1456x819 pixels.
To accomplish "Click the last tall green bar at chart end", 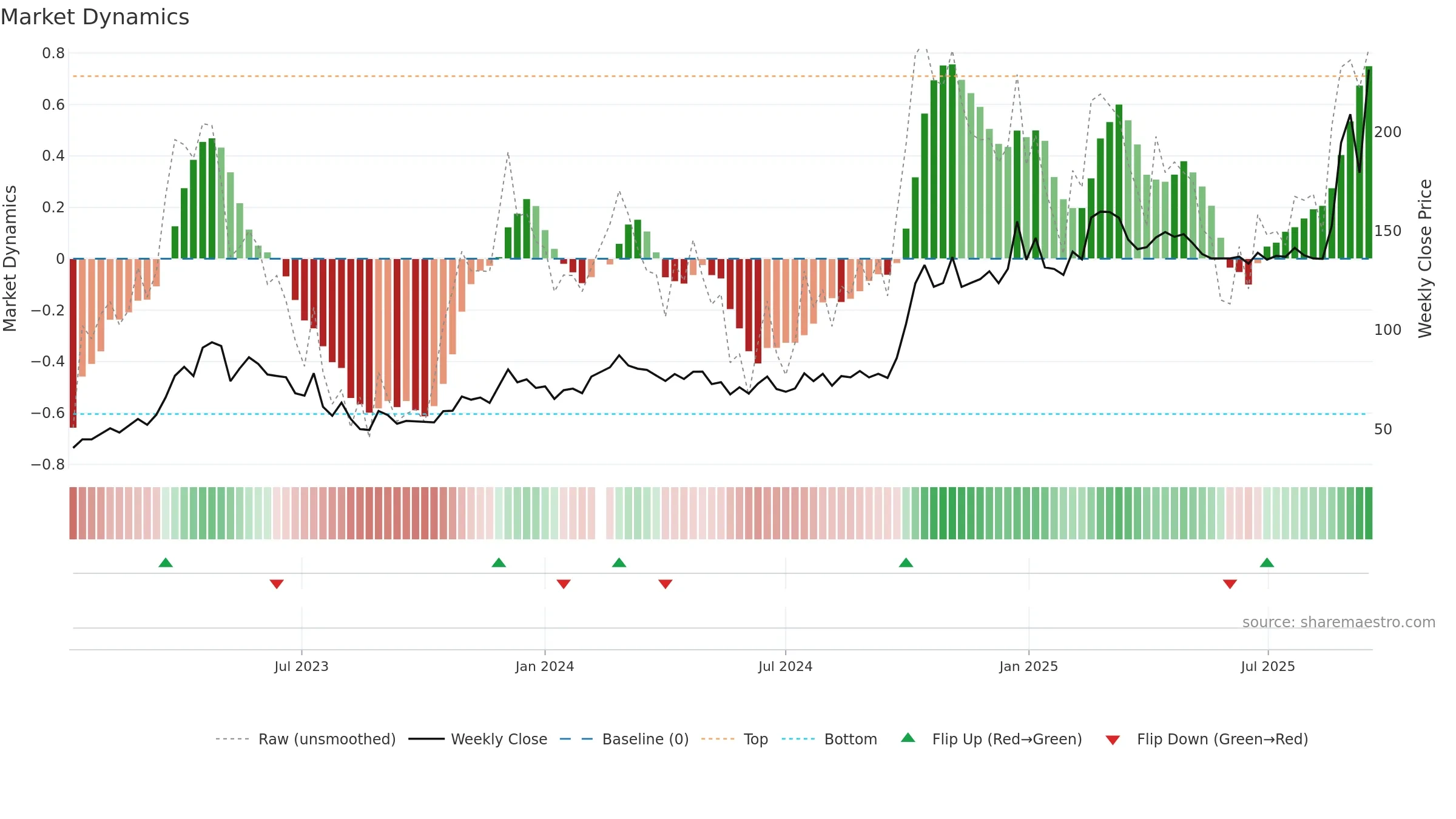I will [x=1369, y=163].
